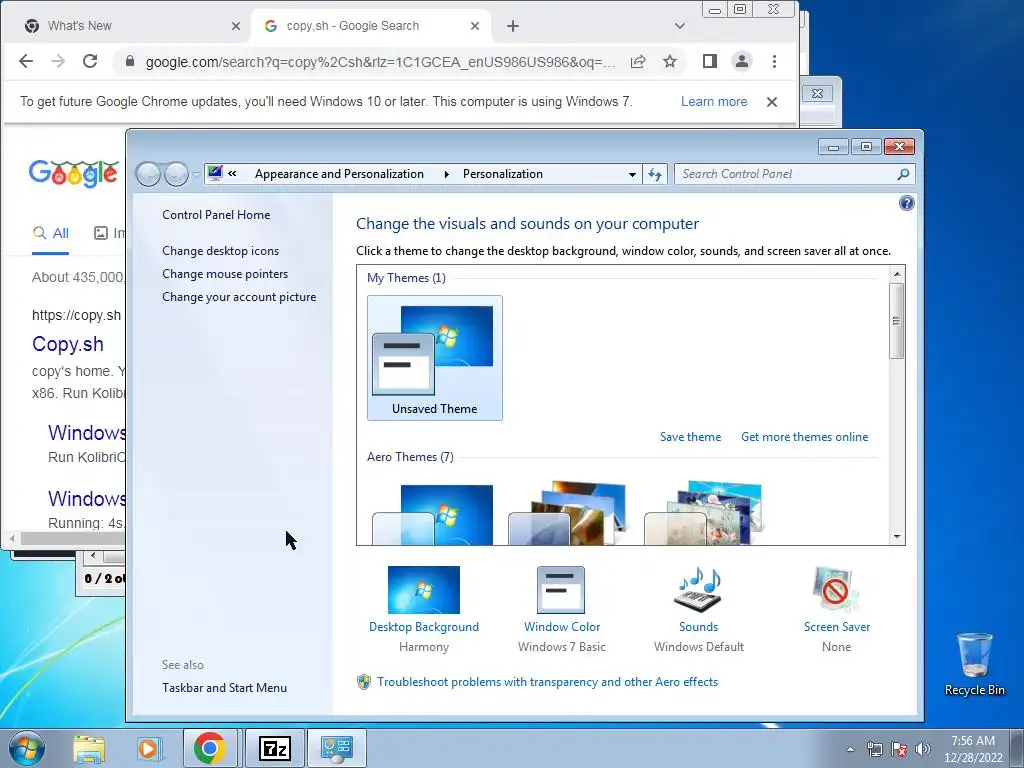
Task: Click the Chrome share page icon
Action: point(638,61)
